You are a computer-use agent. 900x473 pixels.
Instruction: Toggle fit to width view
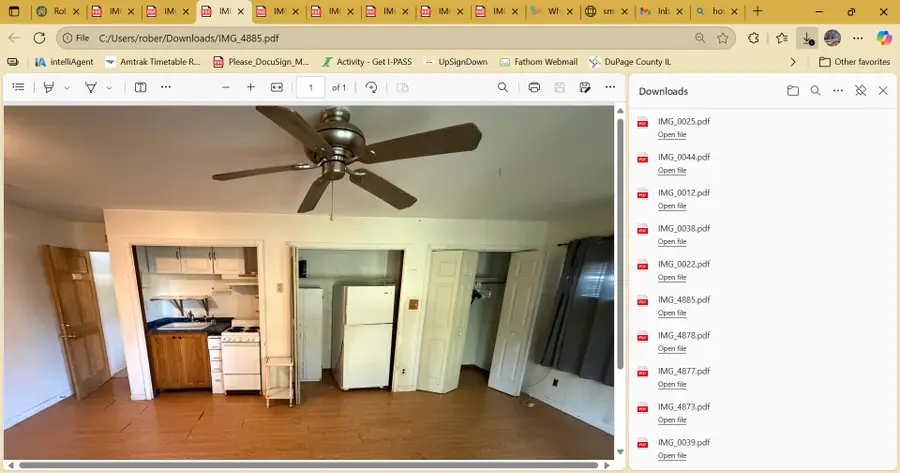(x=277, y=87)
